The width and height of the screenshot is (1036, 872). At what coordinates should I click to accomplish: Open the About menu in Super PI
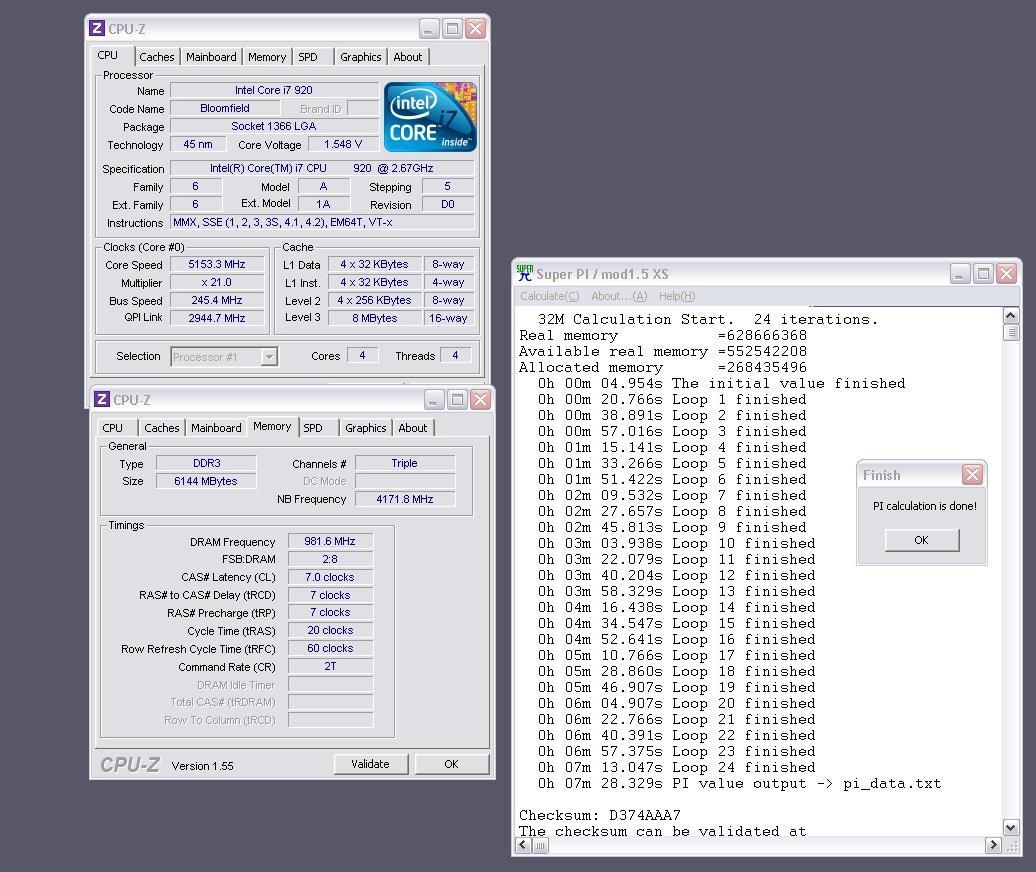619,296
